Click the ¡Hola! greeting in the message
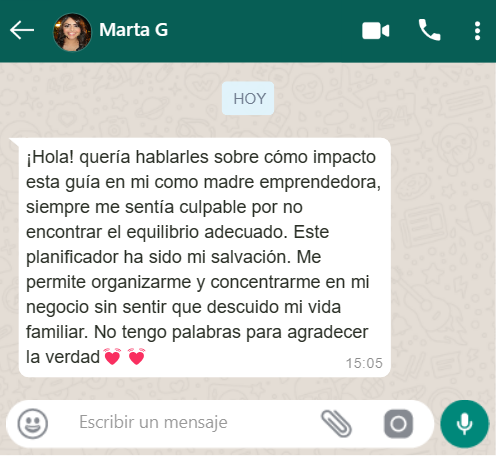This screenshot has width=496, height=456. click(x=50, y=157)
